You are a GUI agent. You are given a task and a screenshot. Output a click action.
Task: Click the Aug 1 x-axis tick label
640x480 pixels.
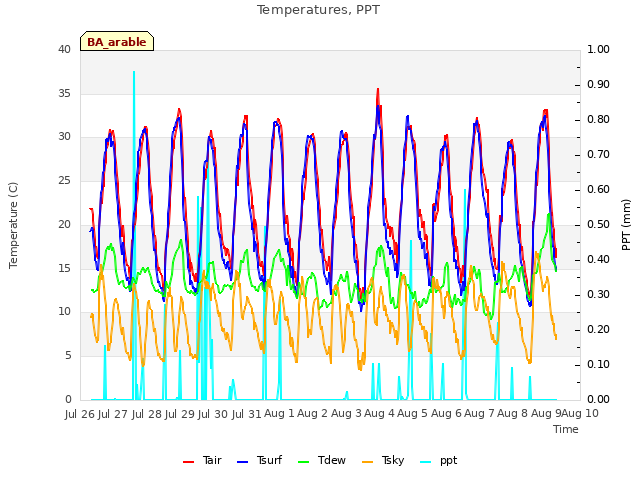click(x=279, y=413)
